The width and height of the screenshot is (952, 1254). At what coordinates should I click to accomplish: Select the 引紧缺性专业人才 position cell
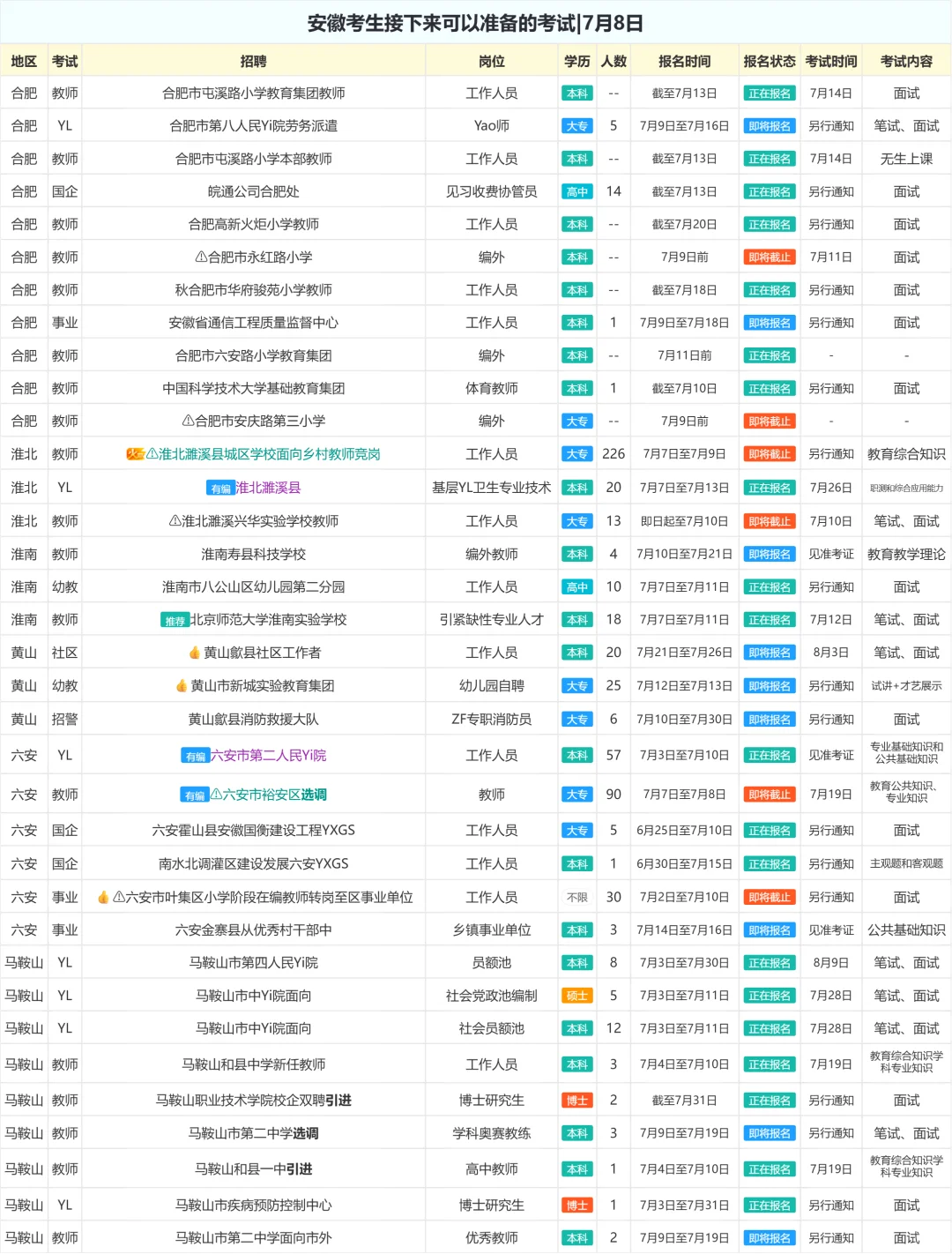point(492,620)
